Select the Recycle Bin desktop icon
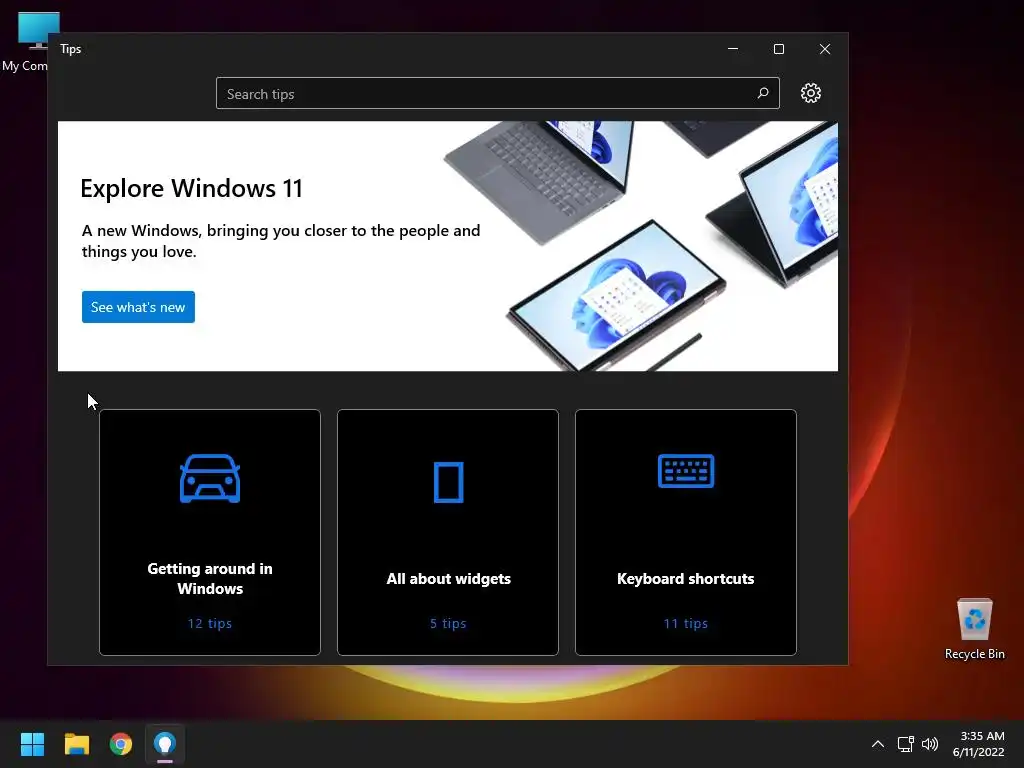The image size is (1024, 768). coord(974,628)
